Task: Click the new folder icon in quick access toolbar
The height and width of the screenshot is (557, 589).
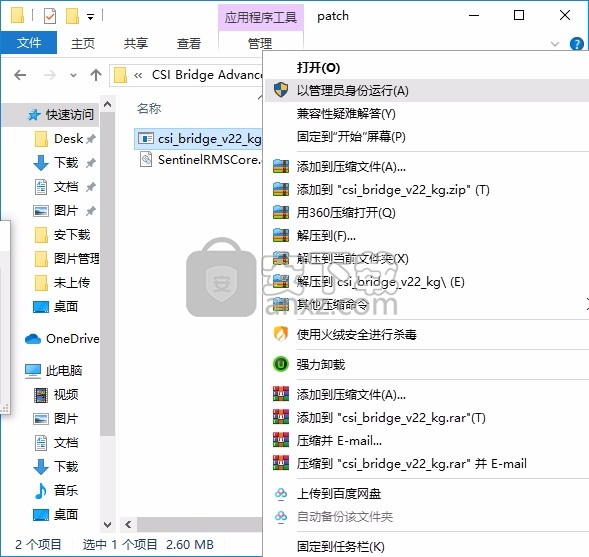Action: [72, 16]
